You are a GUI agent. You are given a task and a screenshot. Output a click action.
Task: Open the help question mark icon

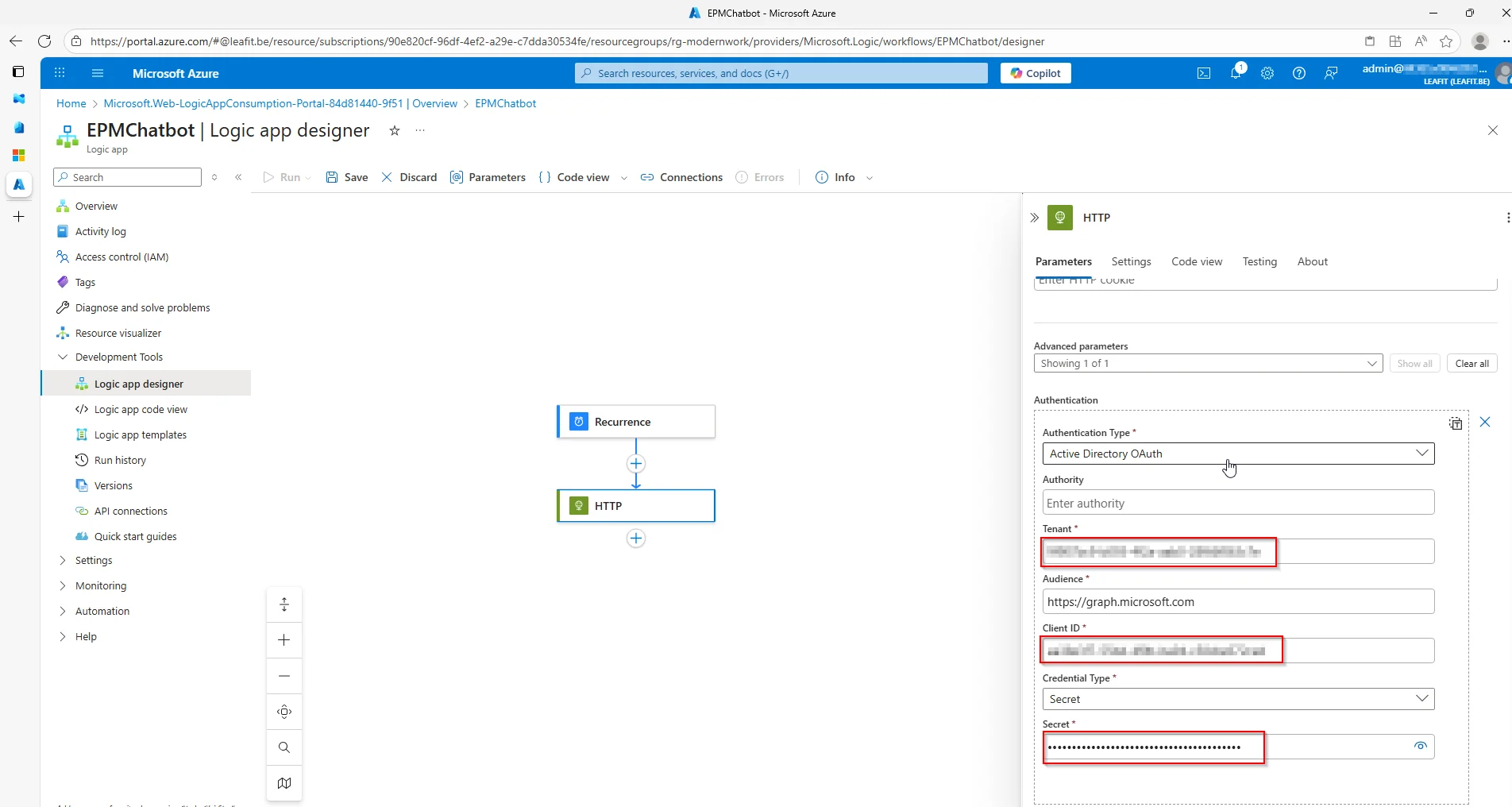1299,73
